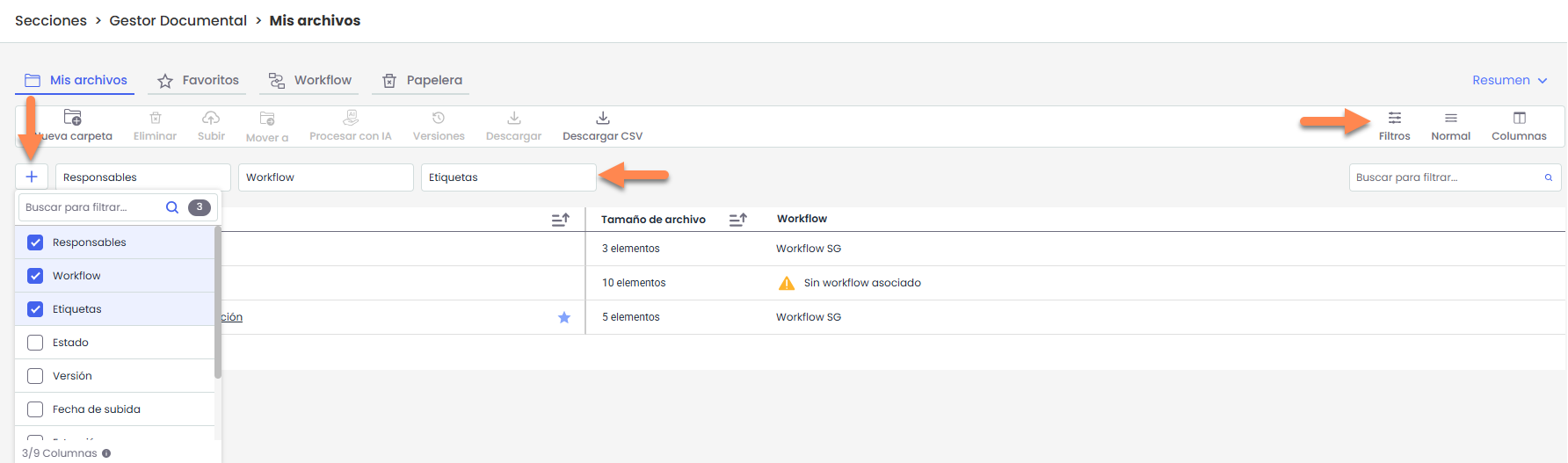The image size is (1568, 463).
Task: Check the Fecha de subida option
Action: point(35,409)
